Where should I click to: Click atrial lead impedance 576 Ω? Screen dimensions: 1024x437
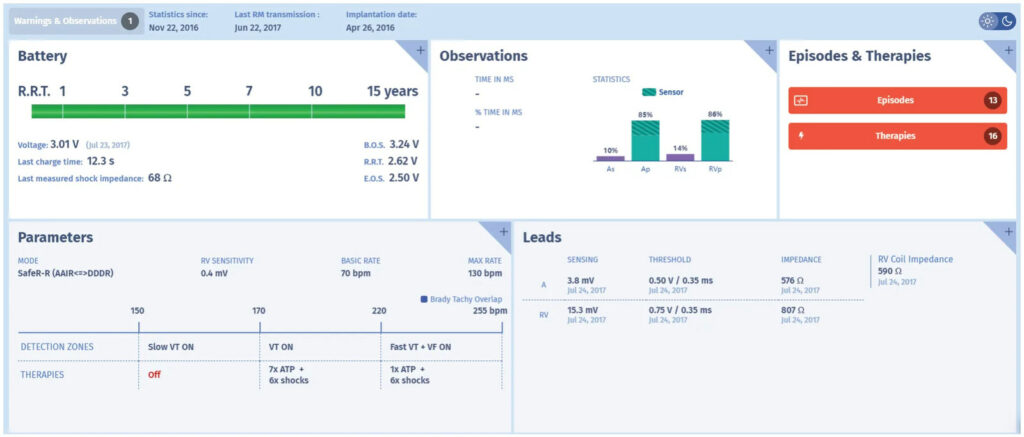click(x=793, y=280)
